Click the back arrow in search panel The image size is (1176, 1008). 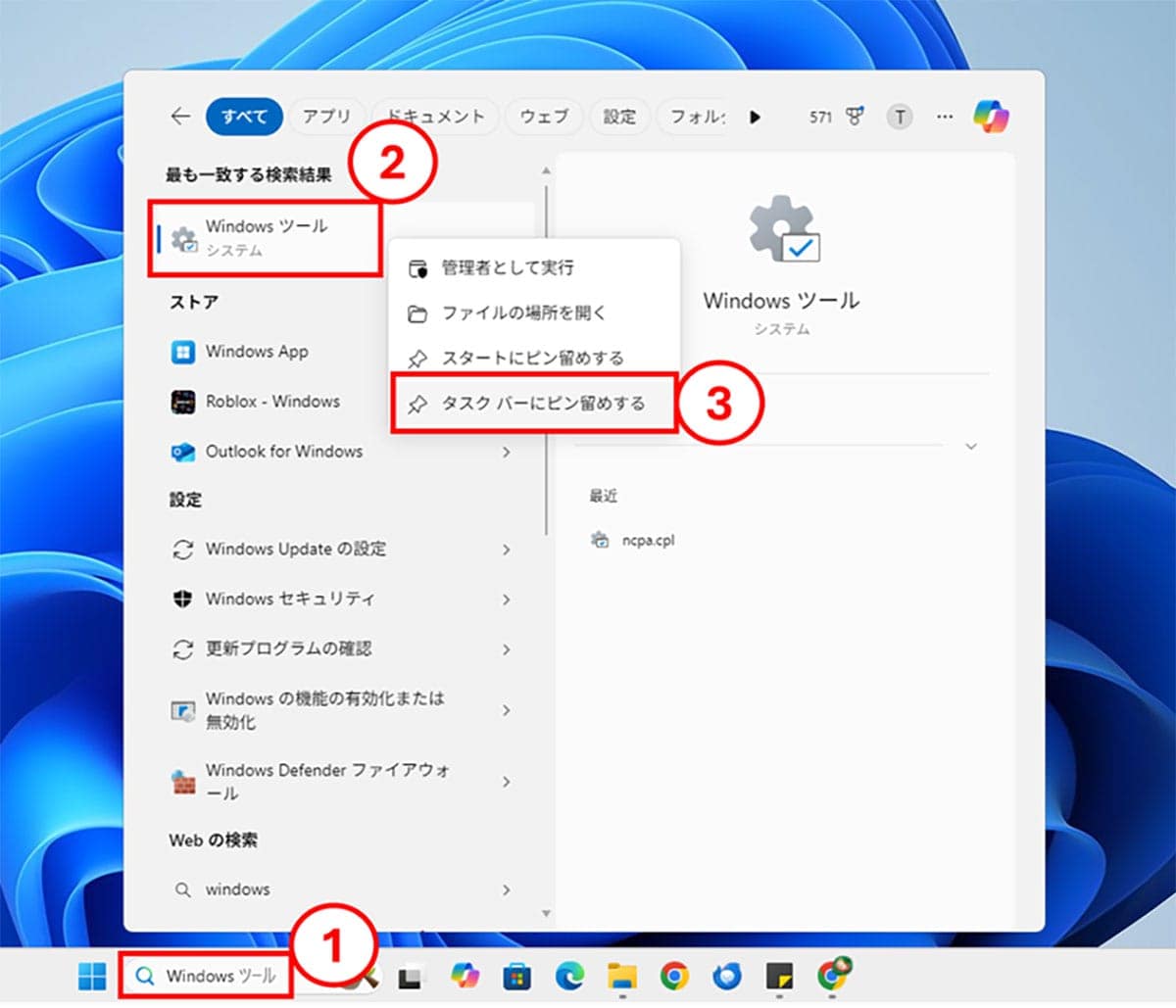click(x=180, y=117)
